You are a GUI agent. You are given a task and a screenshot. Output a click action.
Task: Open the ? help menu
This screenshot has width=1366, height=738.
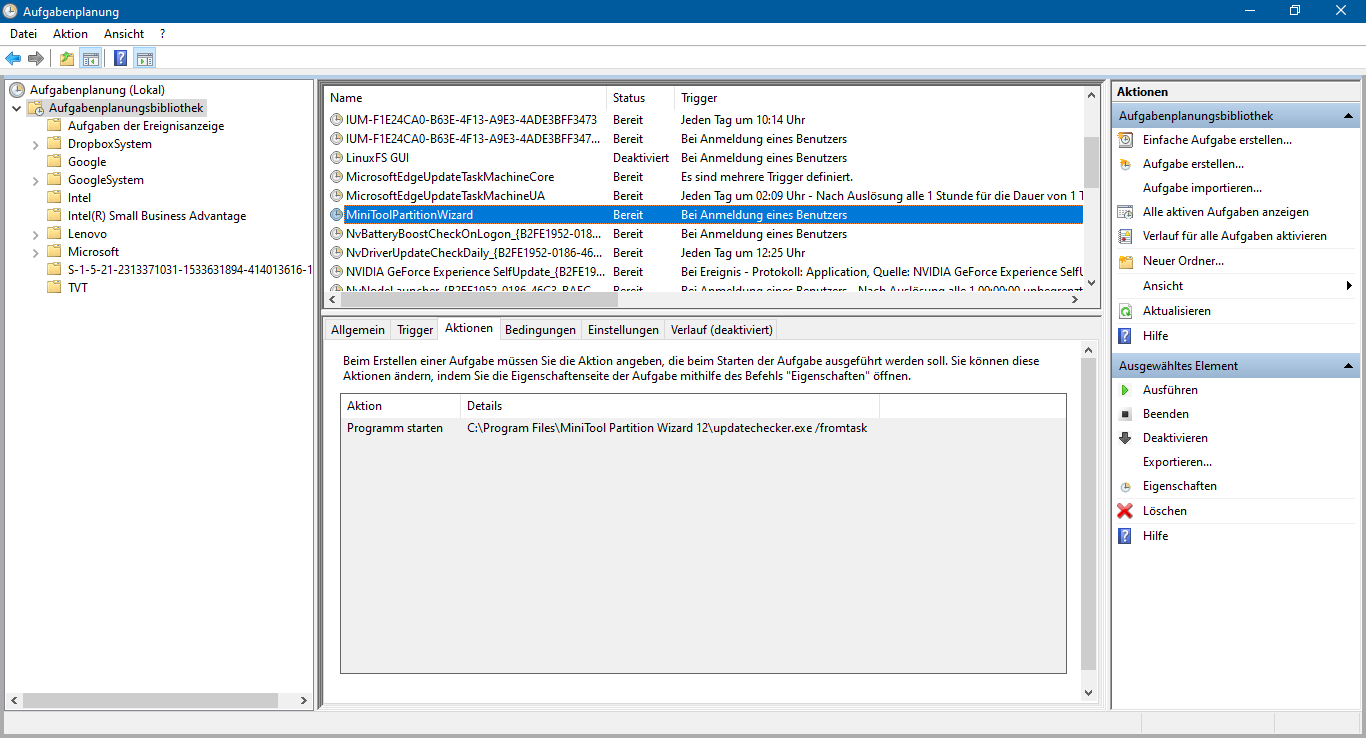point(162,34)
